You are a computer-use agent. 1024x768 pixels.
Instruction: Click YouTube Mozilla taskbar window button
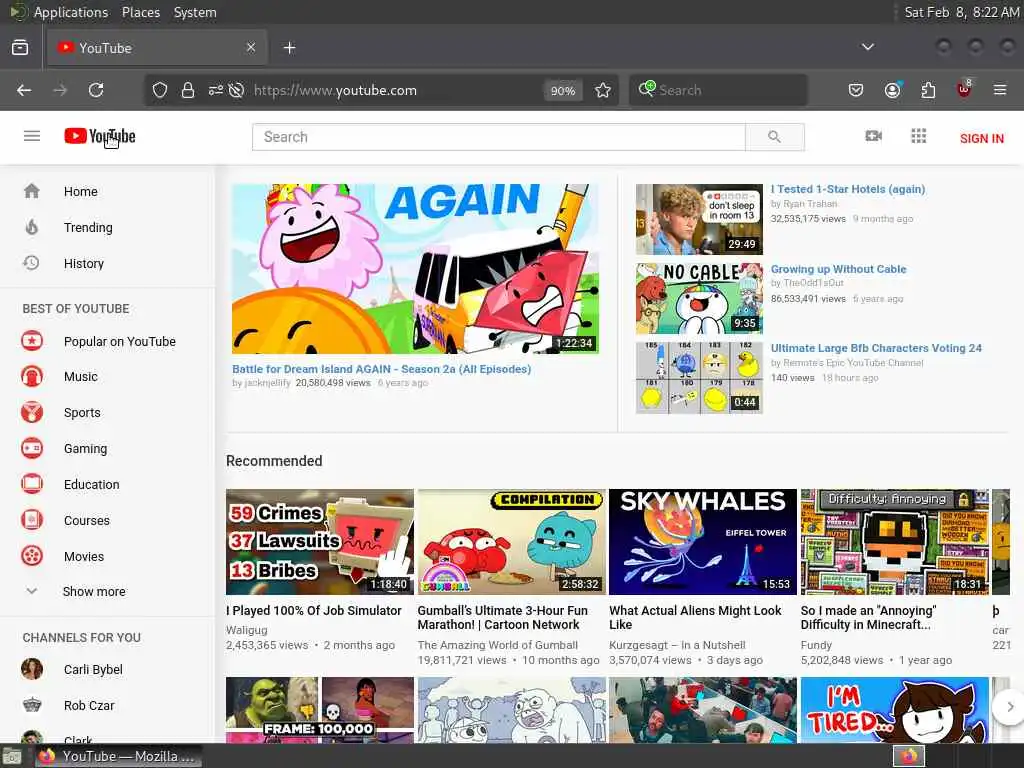pyautogui.click(x=118, y=756)
